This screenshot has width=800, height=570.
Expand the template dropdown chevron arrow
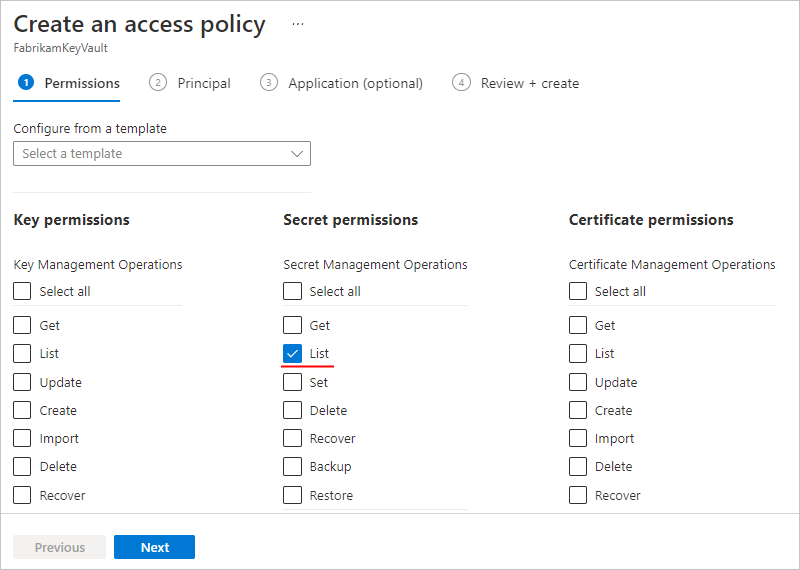[x=297, y=154]
